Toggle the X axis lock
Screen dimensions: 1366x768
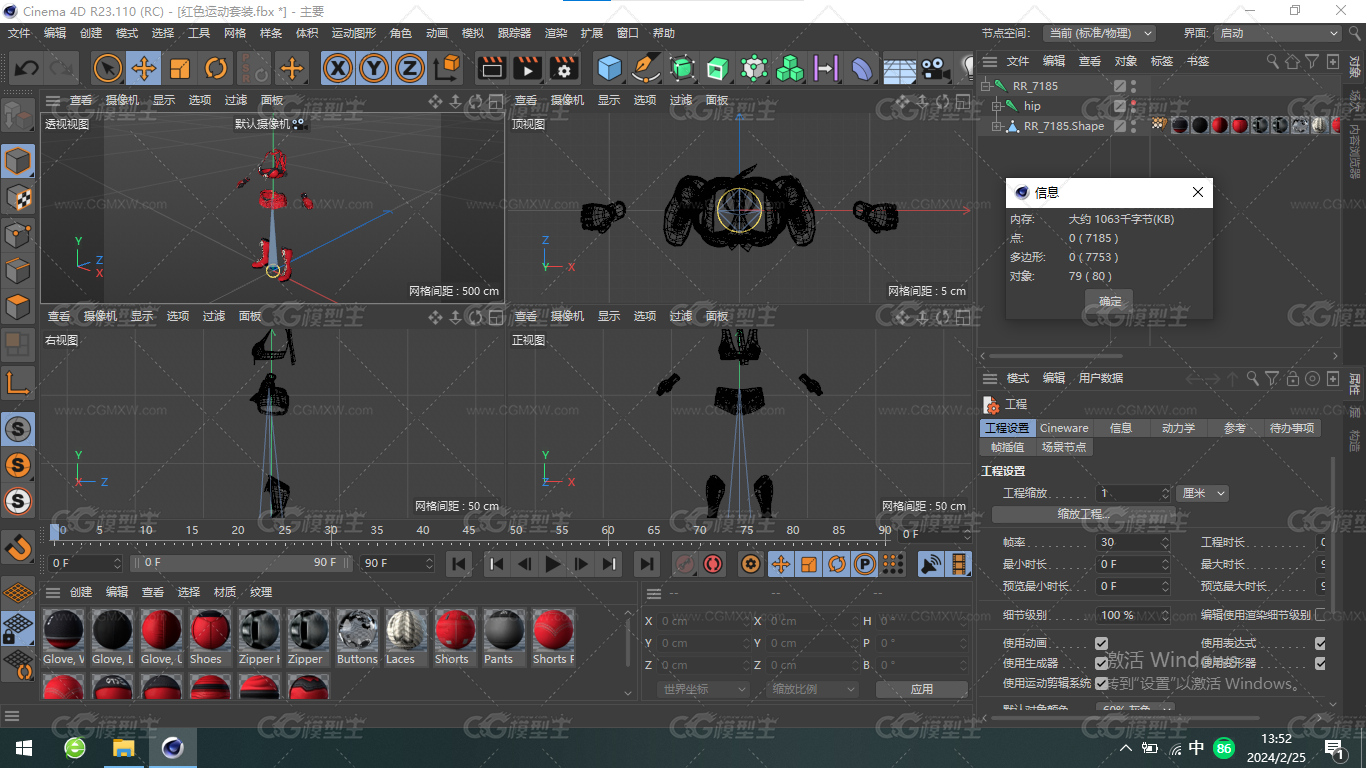339,68
